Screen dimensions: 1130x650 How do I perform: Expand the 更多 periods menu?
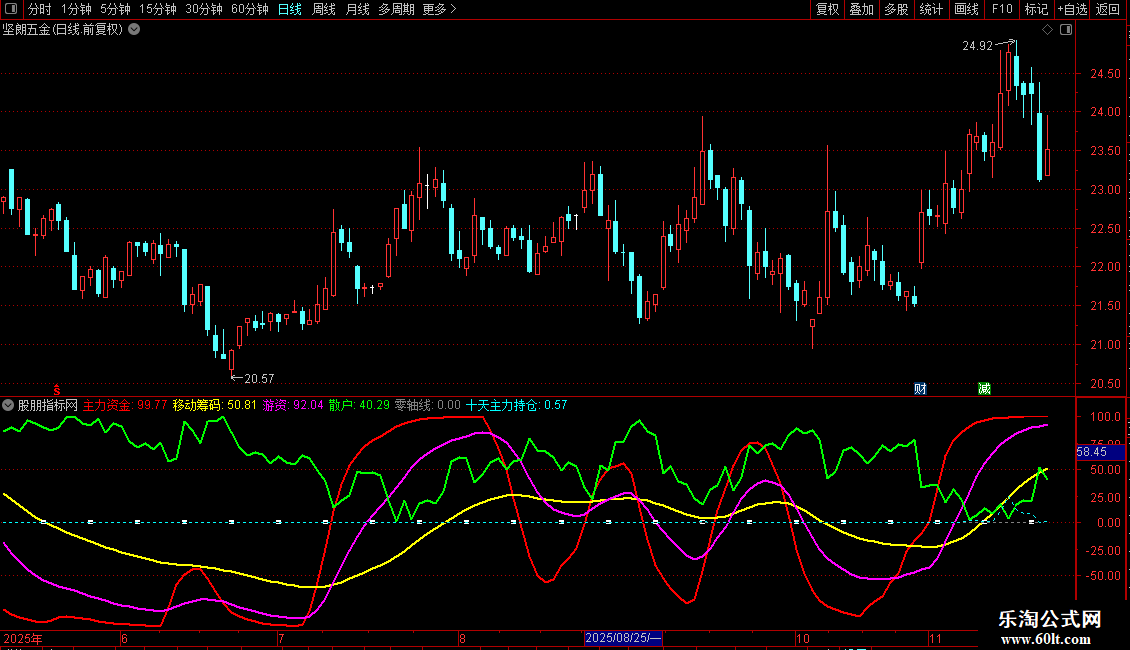pyautogui.click(x=439, y=9)
